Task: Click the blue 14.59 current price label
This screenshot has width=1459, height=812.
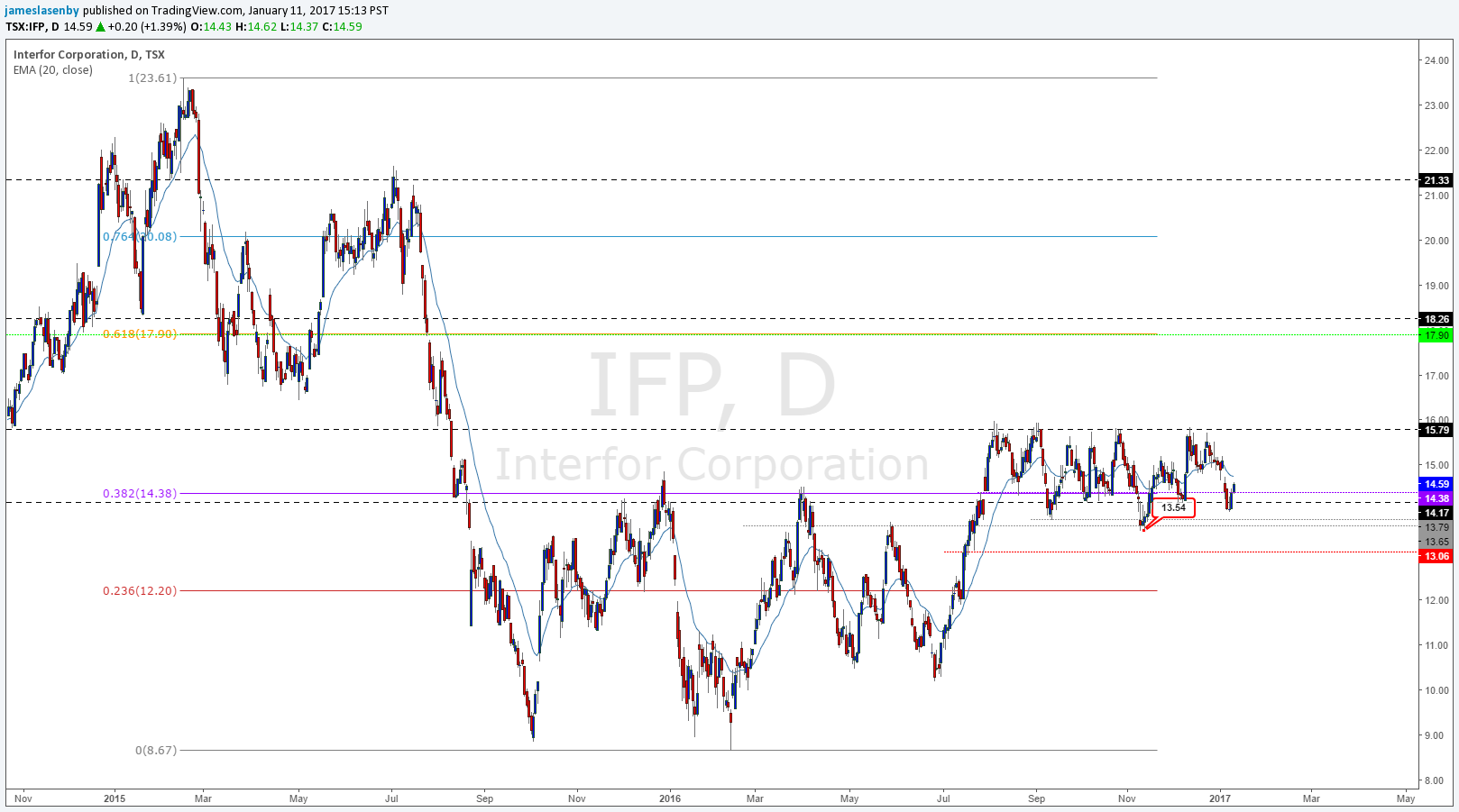Action: (x=1436, y=484)
